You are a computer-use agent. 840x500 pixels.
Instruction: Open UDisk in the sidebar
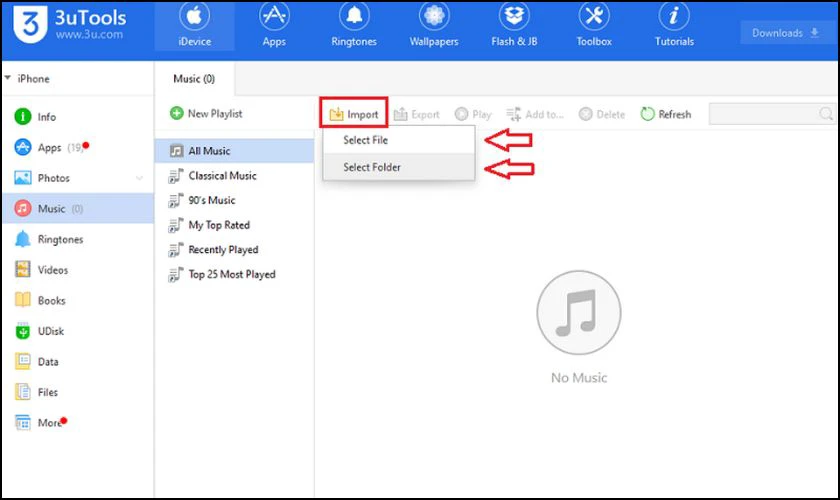click(x=52, y=331)
